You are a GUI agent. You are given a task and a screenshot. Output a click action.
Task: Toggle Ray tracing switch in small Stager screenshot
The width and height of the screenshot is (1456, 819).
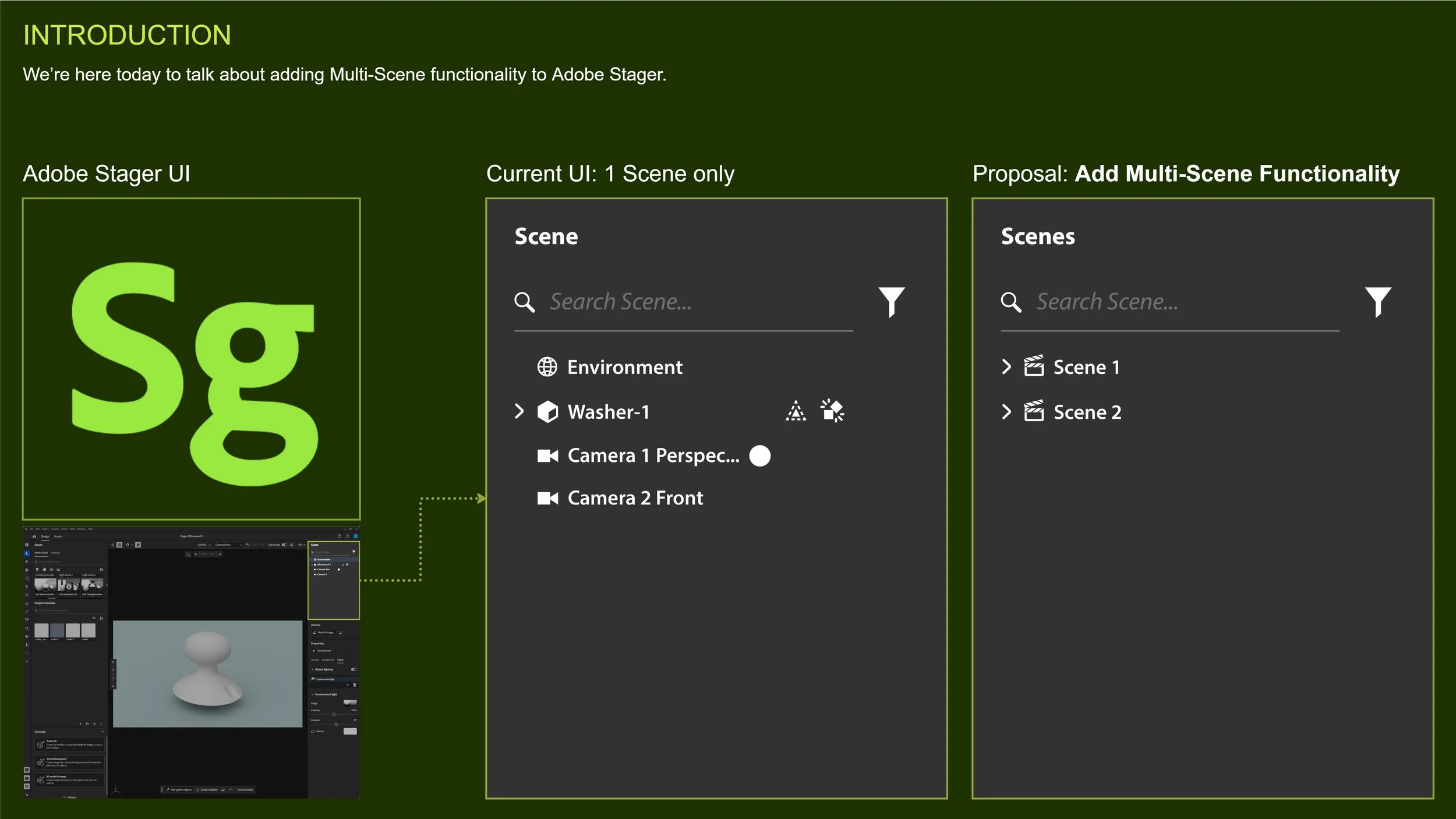pos(284,545)
